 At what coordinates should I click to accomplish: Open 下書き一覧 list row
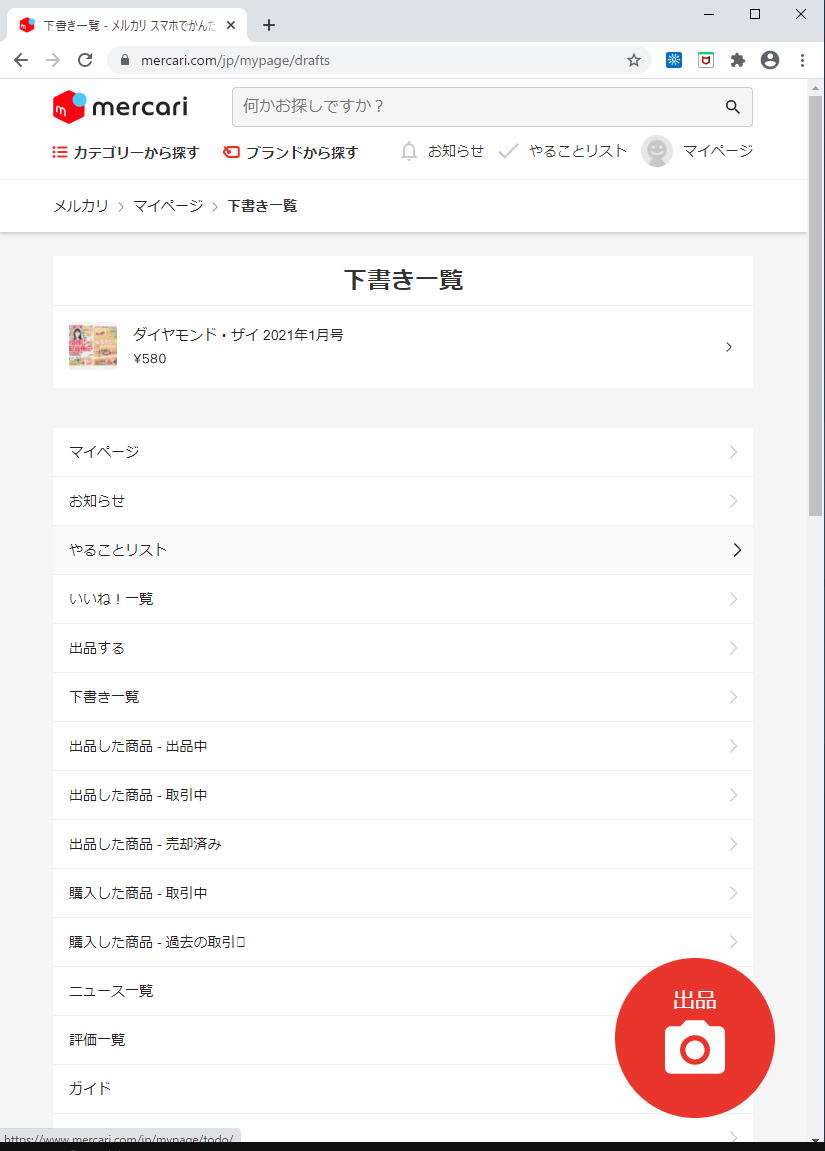pos(403,697)
